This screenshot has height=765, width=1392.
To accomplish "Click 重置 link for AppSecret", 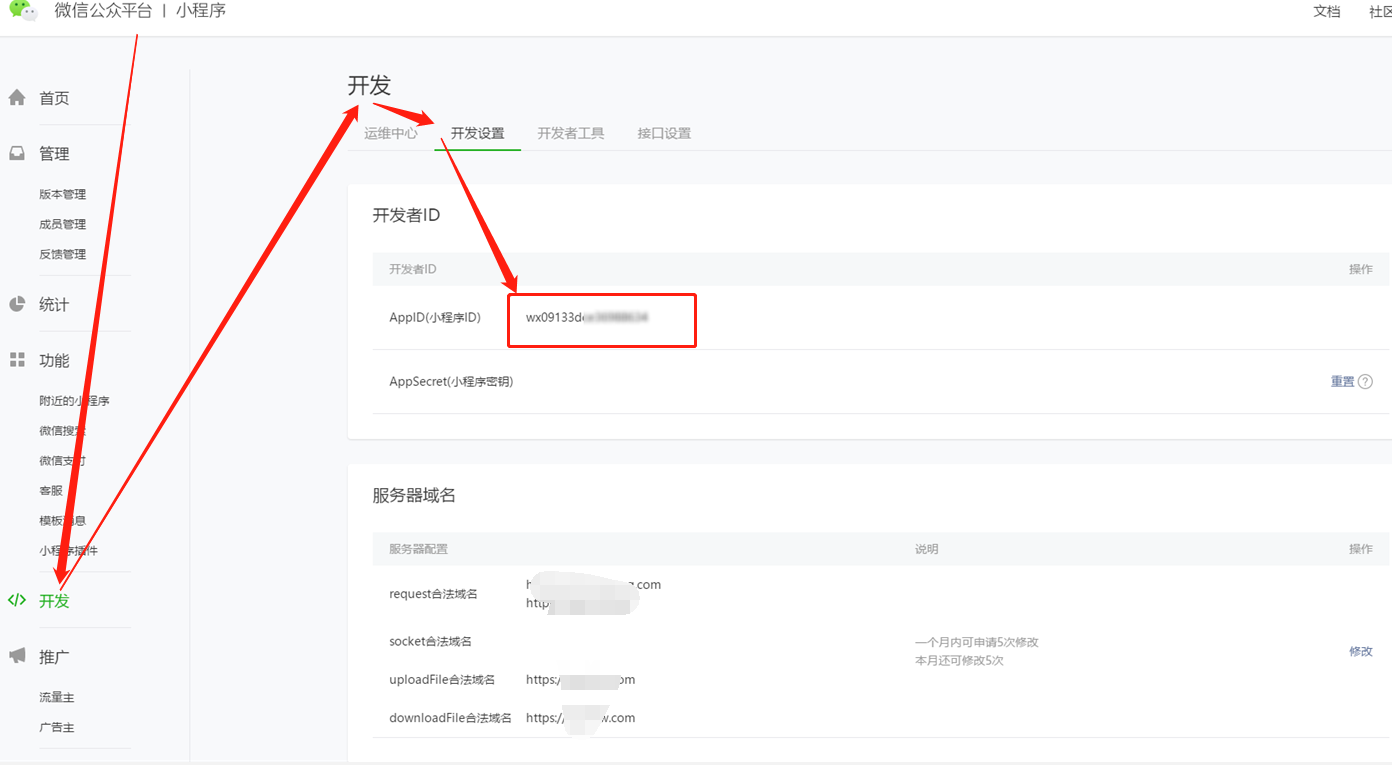I will [x=1342, y=381].
